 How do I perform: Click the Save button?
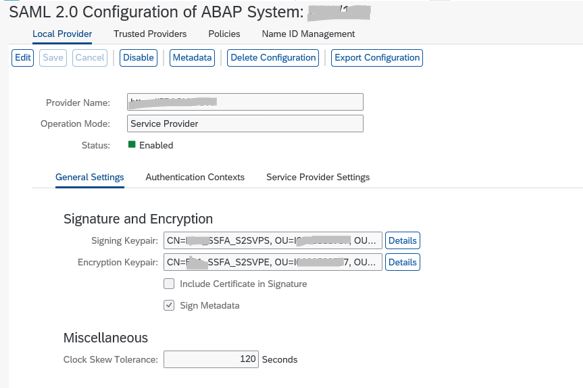[53, 58]
